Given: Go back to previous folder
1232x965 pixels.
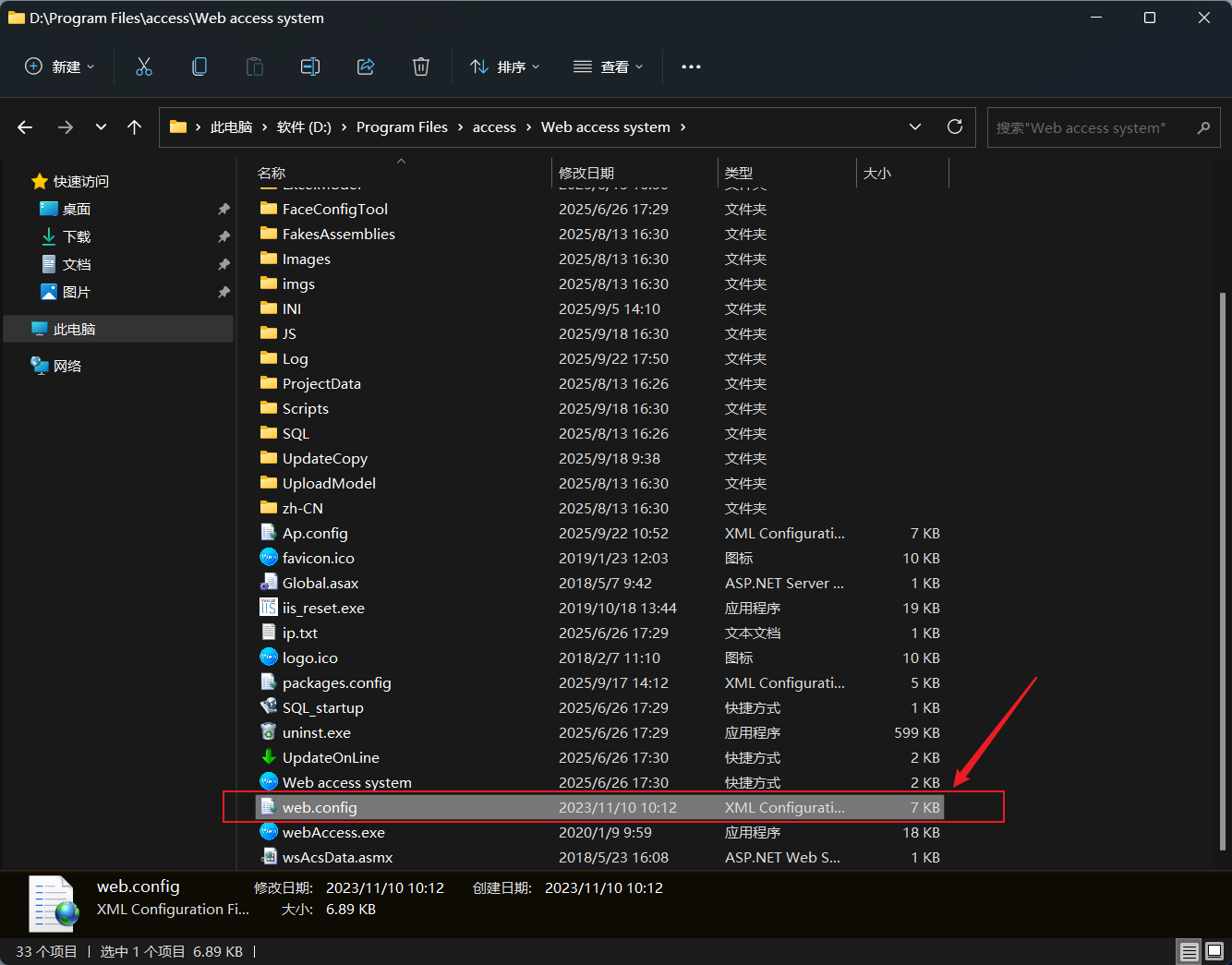Looking at the screenshot, I should pos(25,127).
